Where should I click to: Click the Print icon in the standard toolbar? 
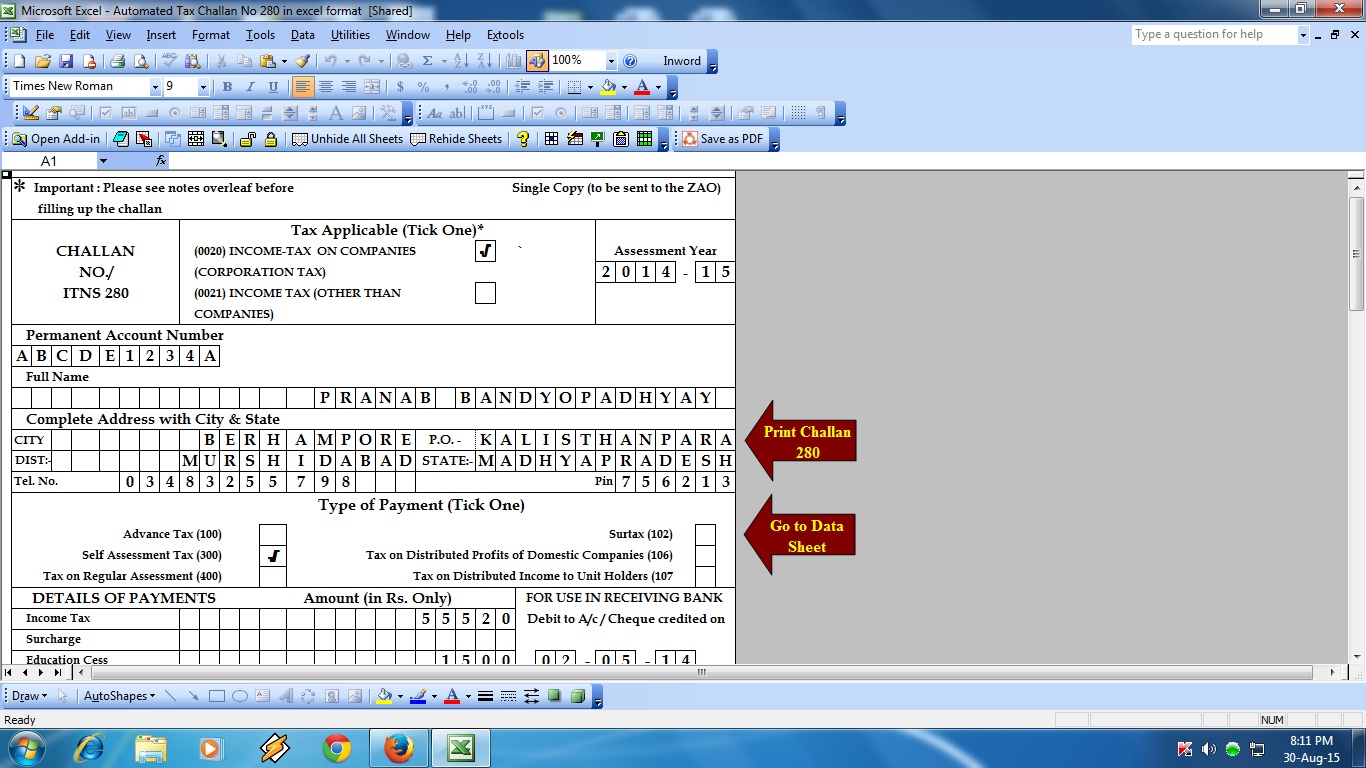coord(117,61)
